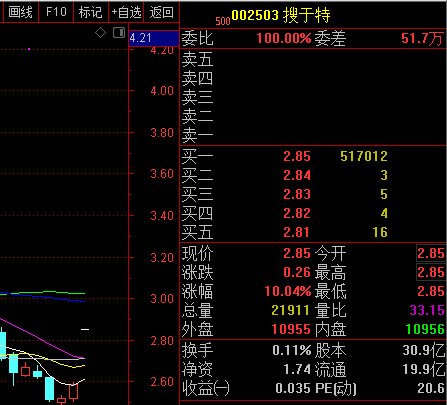
Task: Click the 委比 100.00% value
Action: pos(284,38)
